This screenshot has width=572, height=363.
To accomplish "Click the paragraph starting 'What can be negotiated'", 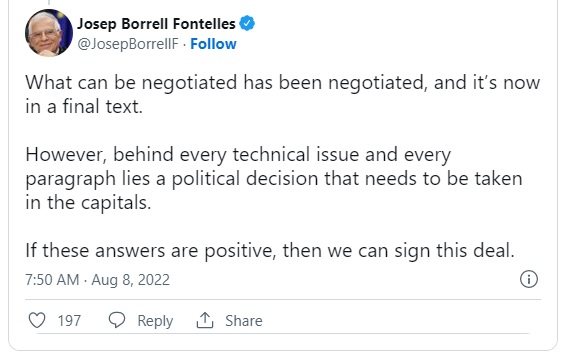I will coord(283,94).
